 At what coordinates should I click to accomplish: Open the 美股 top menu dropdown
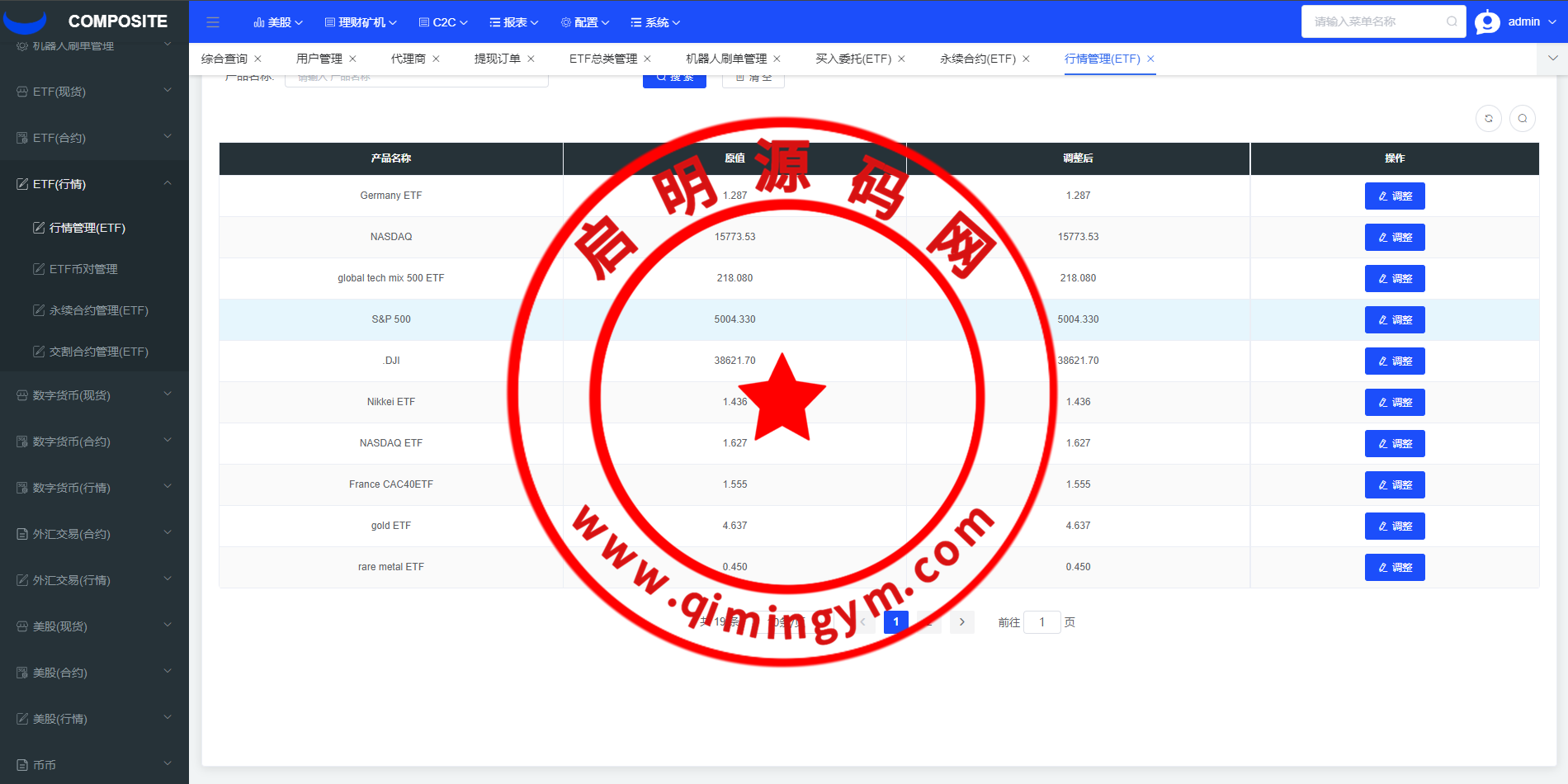[278, 22]
